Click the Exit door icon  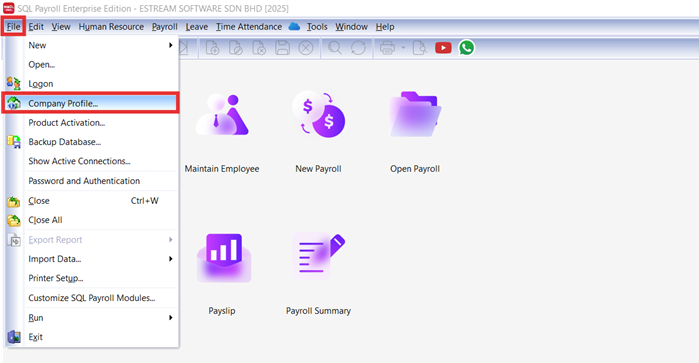tap(13, 337)
